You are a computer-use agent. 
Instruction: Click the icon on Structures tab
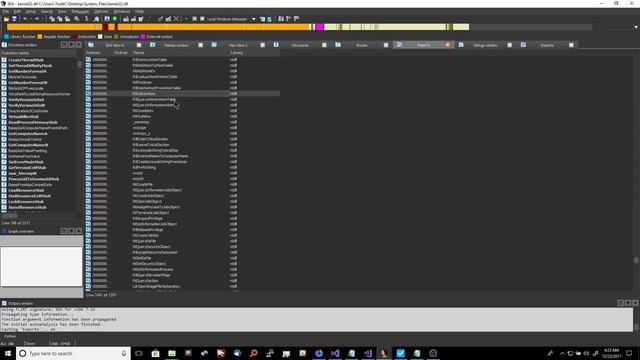coord(276,45)
